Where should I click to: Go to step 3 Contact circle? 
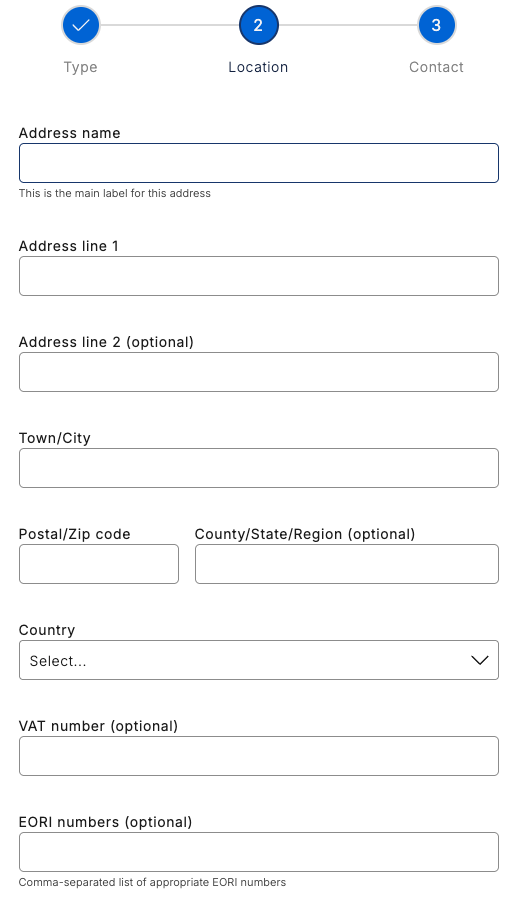pos(437,25)
